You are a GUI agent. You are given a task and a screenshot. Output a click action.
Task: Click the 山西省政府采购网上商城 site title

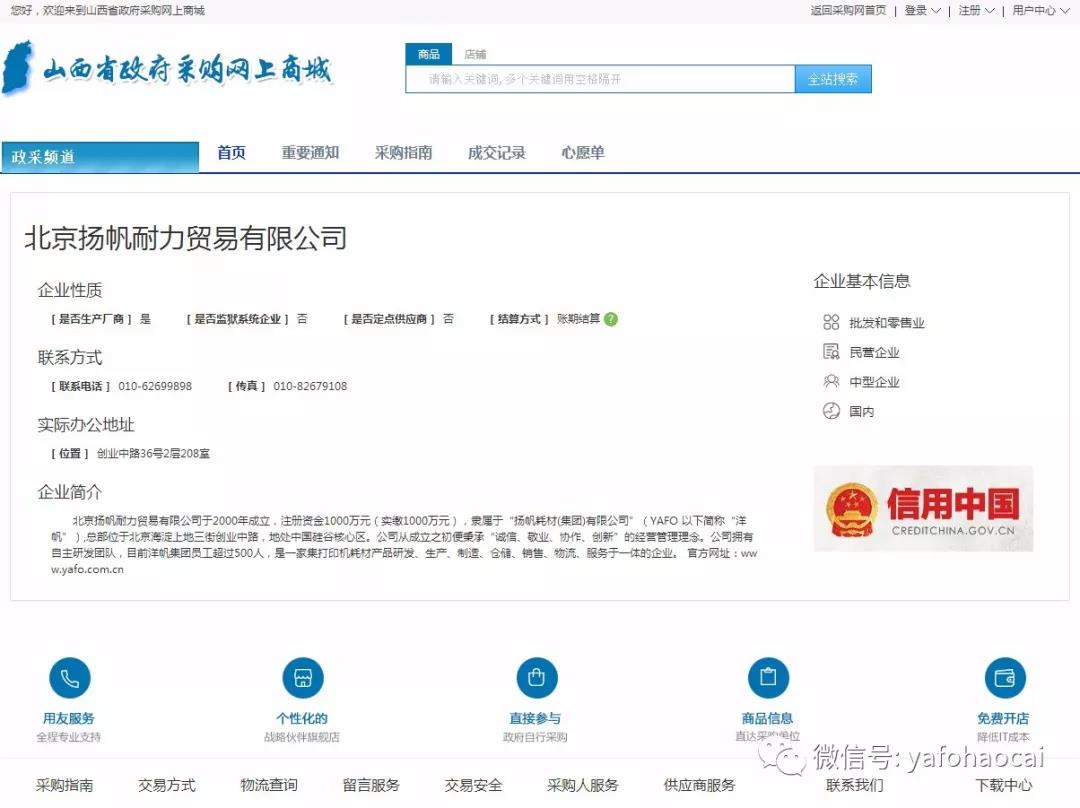(187, 70)
